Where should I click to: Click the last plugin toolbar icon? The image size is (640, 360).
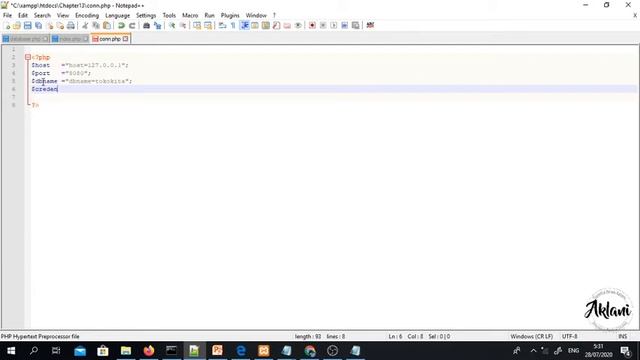tap(370, 25)
